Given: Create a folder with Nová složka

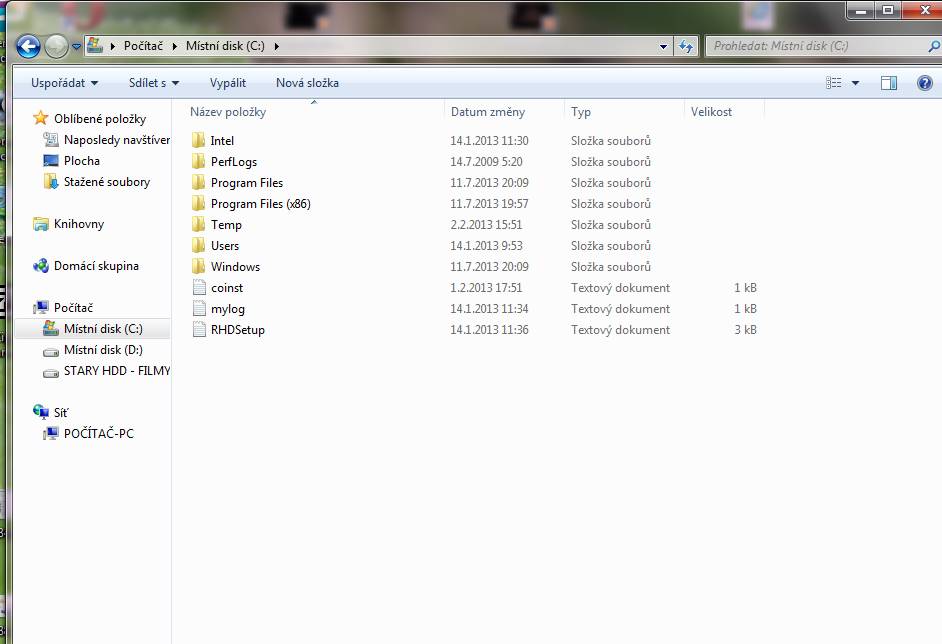Looking at the screenshot, I should point(307,83).
